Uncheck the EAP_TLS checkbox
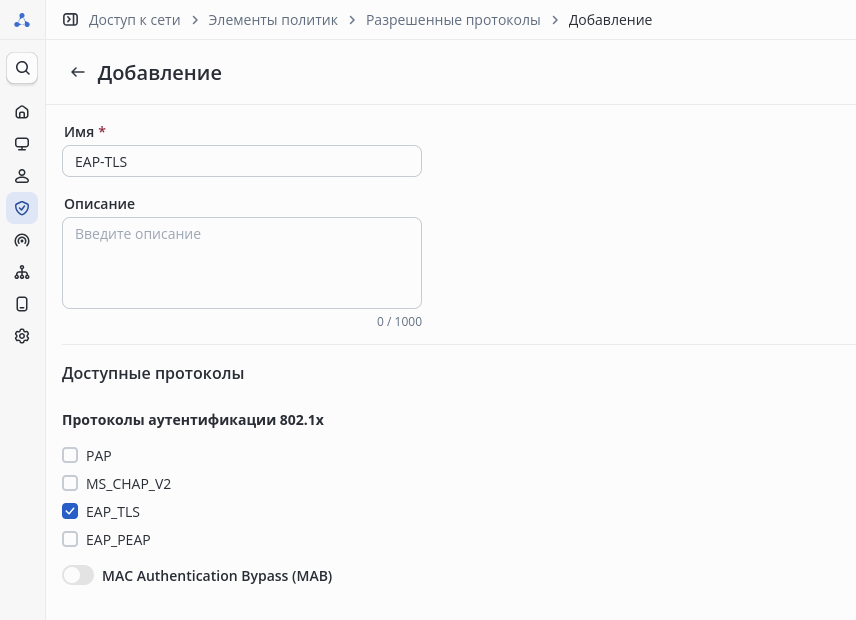The width and height of the screenshot is (856, 620). pos(70,512)
